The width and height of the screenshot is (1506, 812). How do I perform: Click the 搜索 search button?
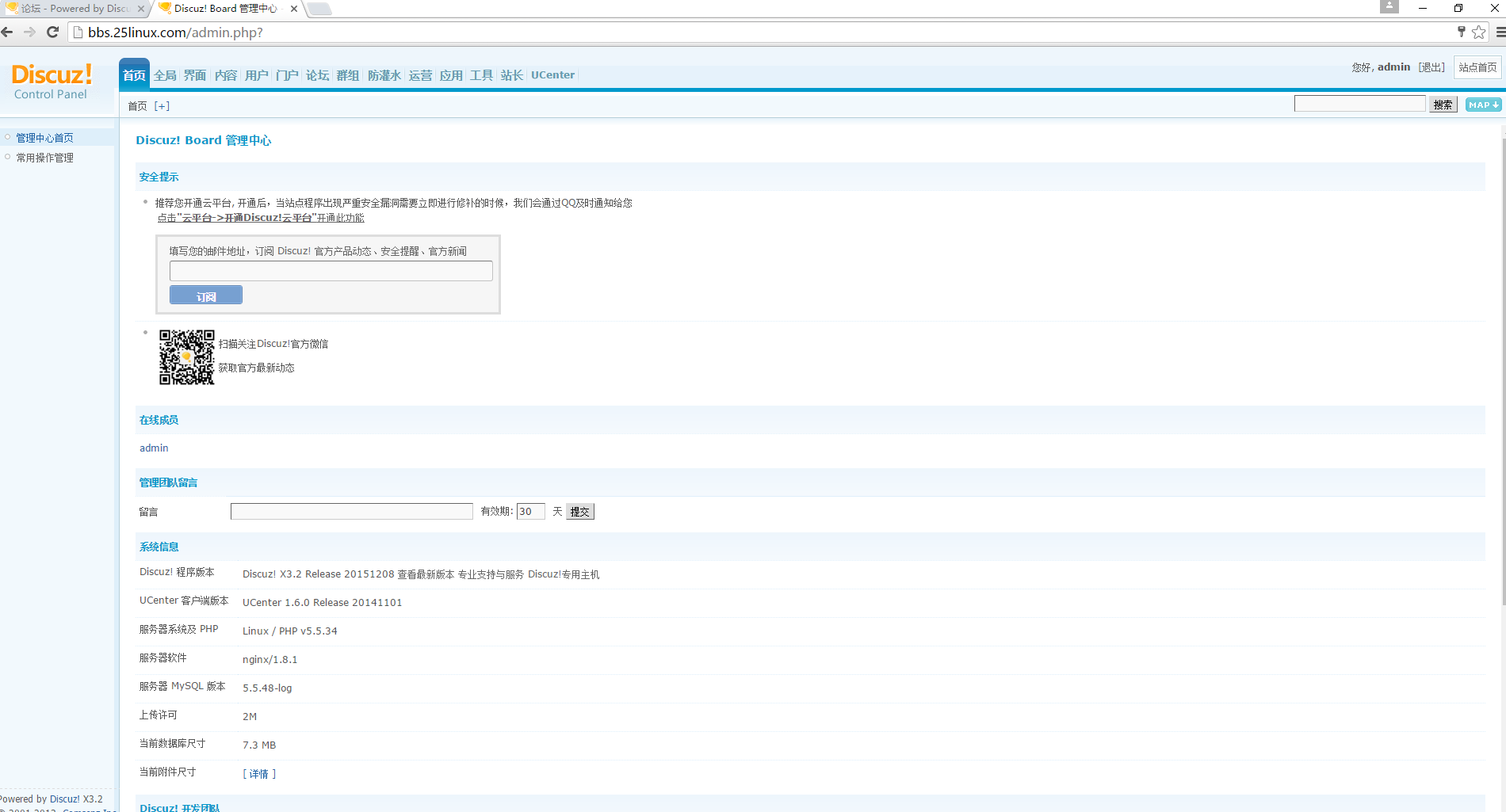click(x=1443, y=105)
